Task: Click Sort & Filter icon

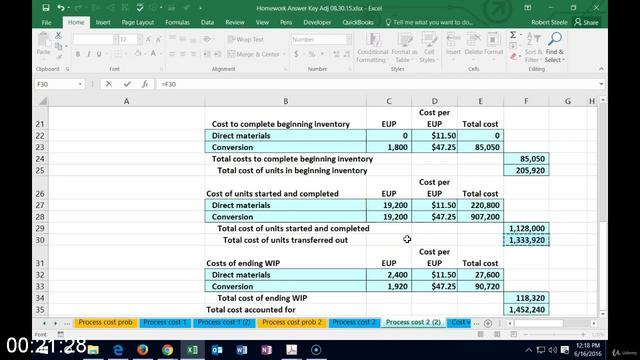Action: 533,39
